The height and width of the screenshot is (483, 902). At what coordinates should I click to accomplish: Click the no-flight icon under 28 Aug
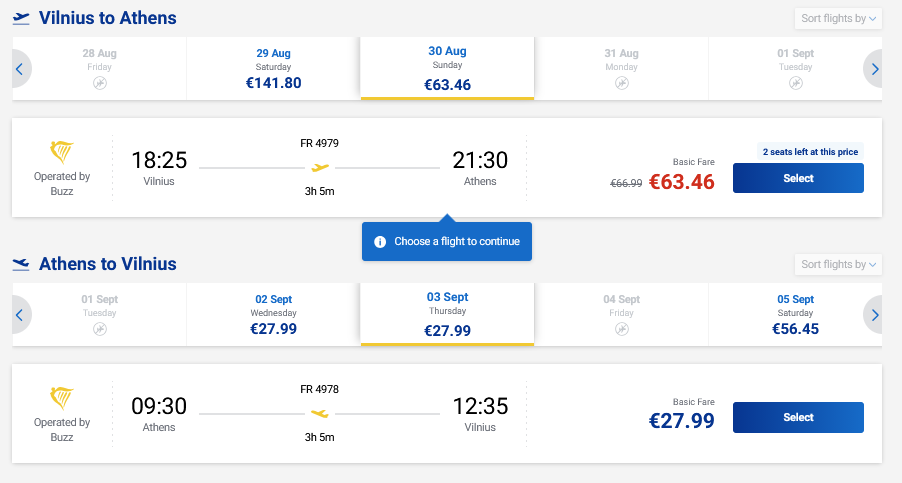100,83
